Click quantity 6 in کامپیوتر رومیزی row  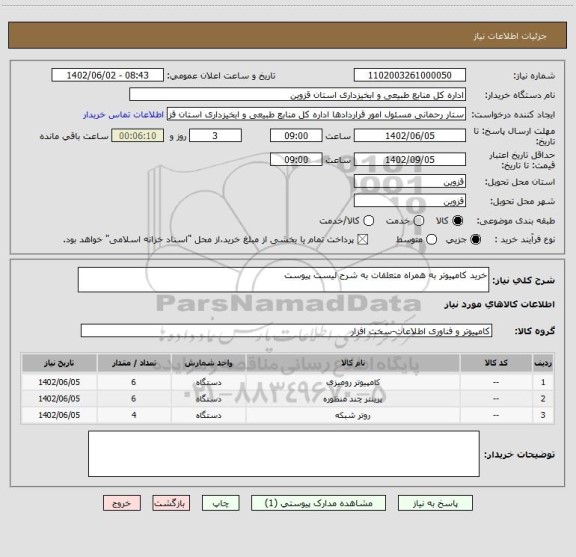click(x=134, y=382)
